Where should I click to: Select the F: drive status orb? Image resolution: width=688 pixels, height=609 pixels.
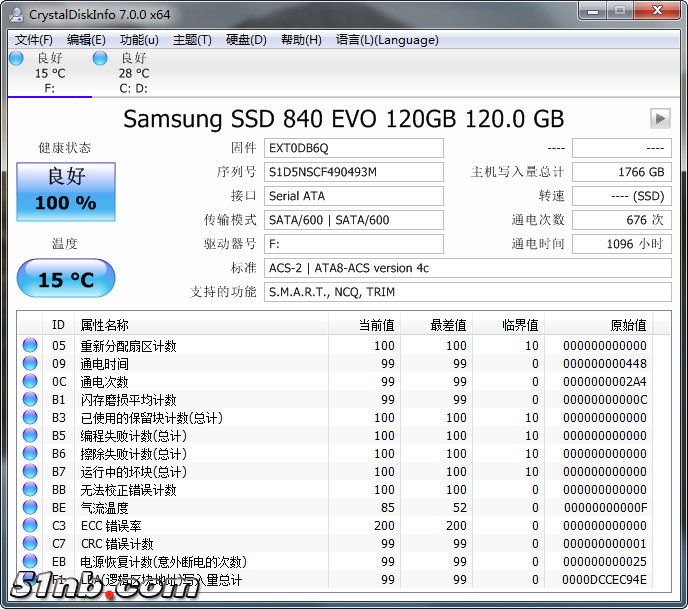click(16, 58)
